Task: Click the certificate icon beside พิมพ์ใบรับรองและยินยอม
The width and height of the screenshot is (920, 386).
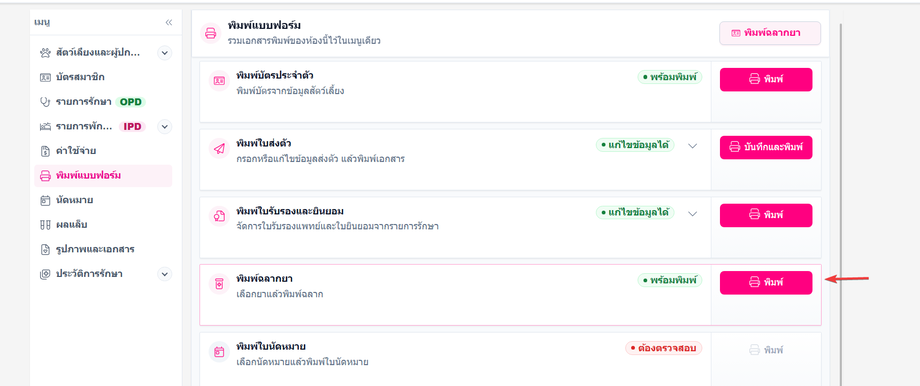Action: point(219,216)
